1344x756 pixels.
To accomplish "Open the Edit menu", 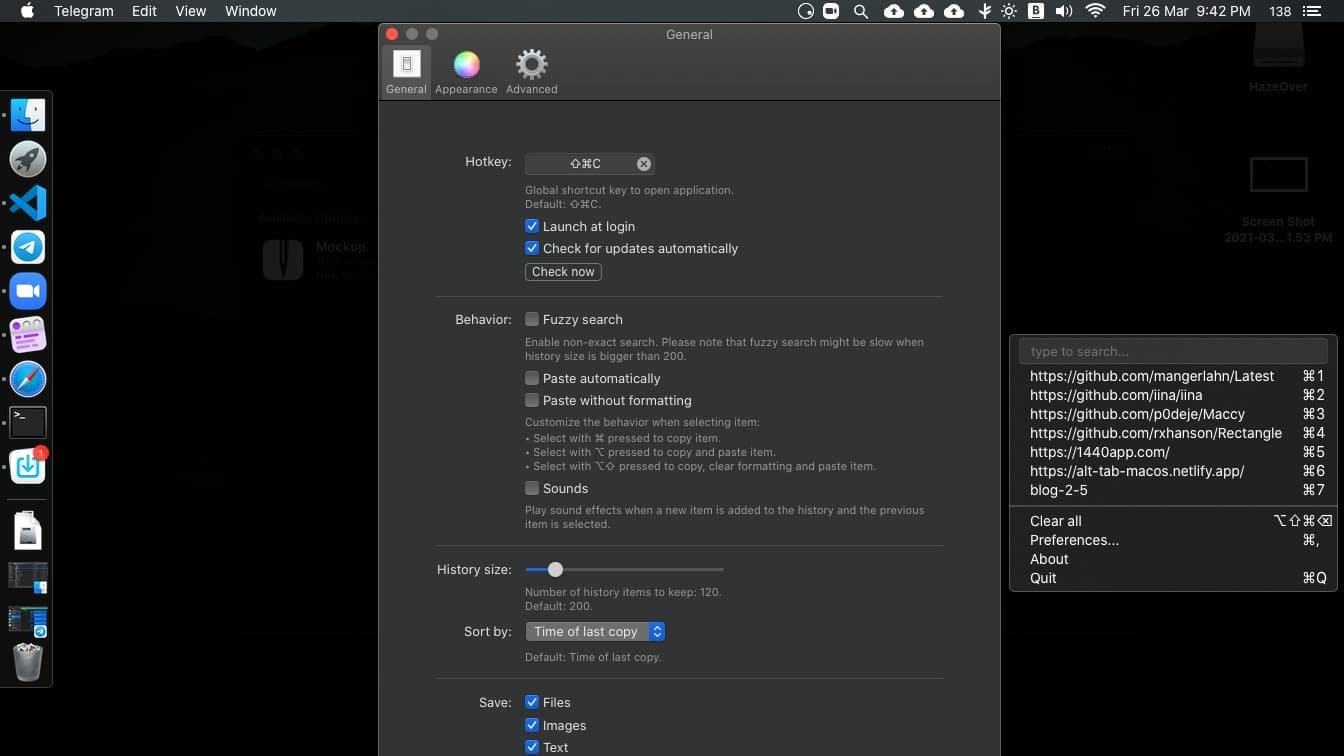I will pos(144,11).
